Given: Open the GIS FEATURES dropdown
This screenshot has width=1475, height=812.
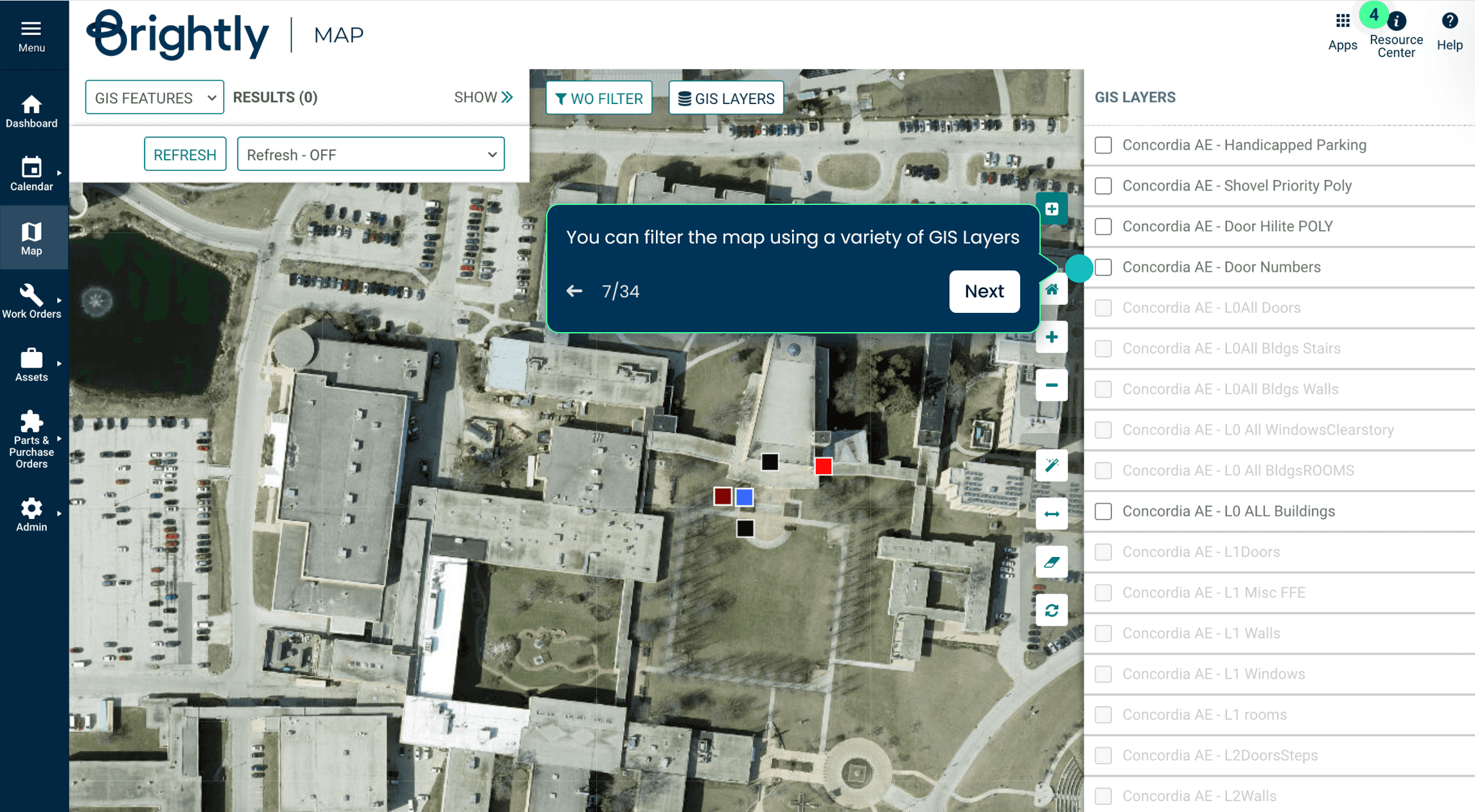Looking at the screenshot, I should coord(154,98).
